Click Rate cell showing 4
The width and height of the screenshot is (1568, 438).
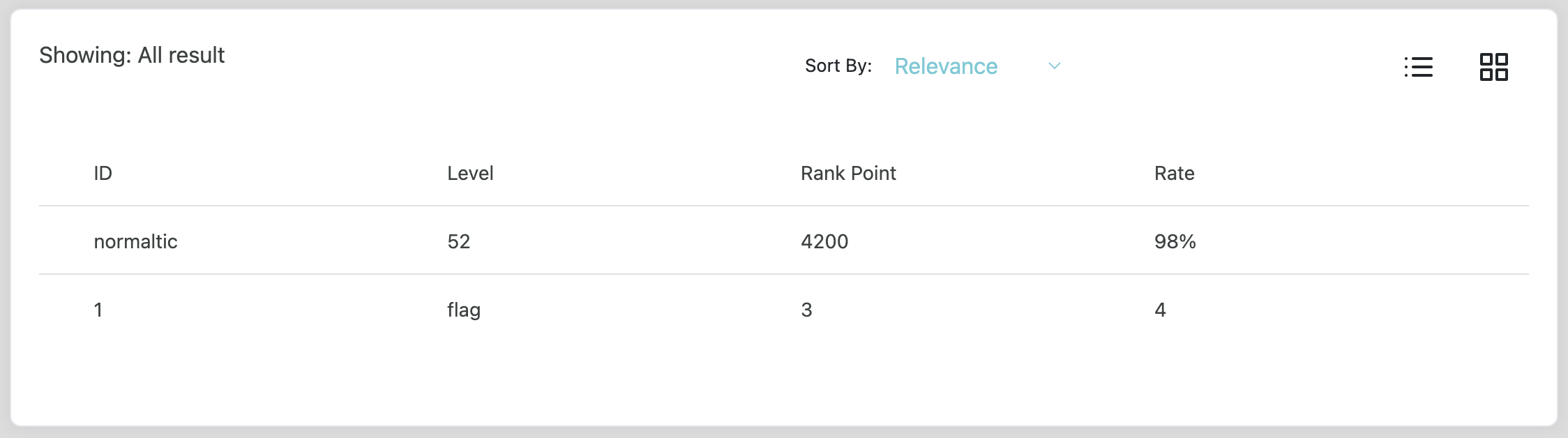coord(1160,310)
